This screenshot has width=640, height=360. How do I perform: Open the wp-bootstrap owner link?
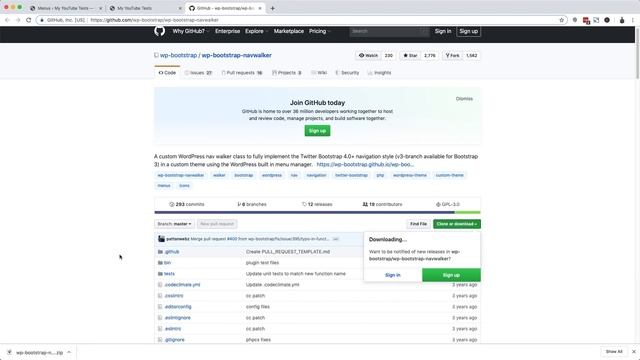(178, 55)
